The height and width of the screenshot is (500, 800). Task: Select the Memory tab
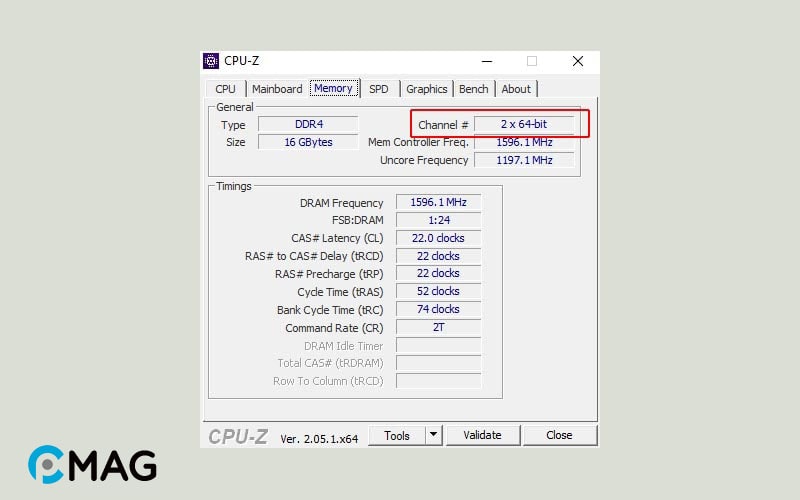point(333,88)
